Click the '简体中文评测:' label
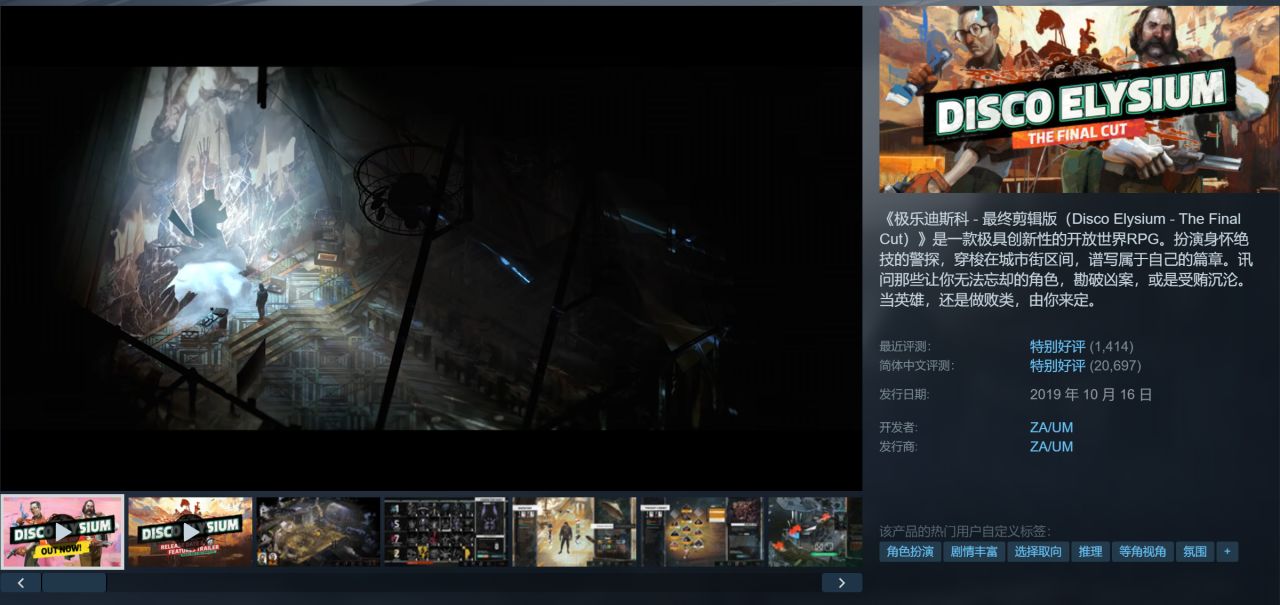Screen dimensions: 1280x605 916,366
